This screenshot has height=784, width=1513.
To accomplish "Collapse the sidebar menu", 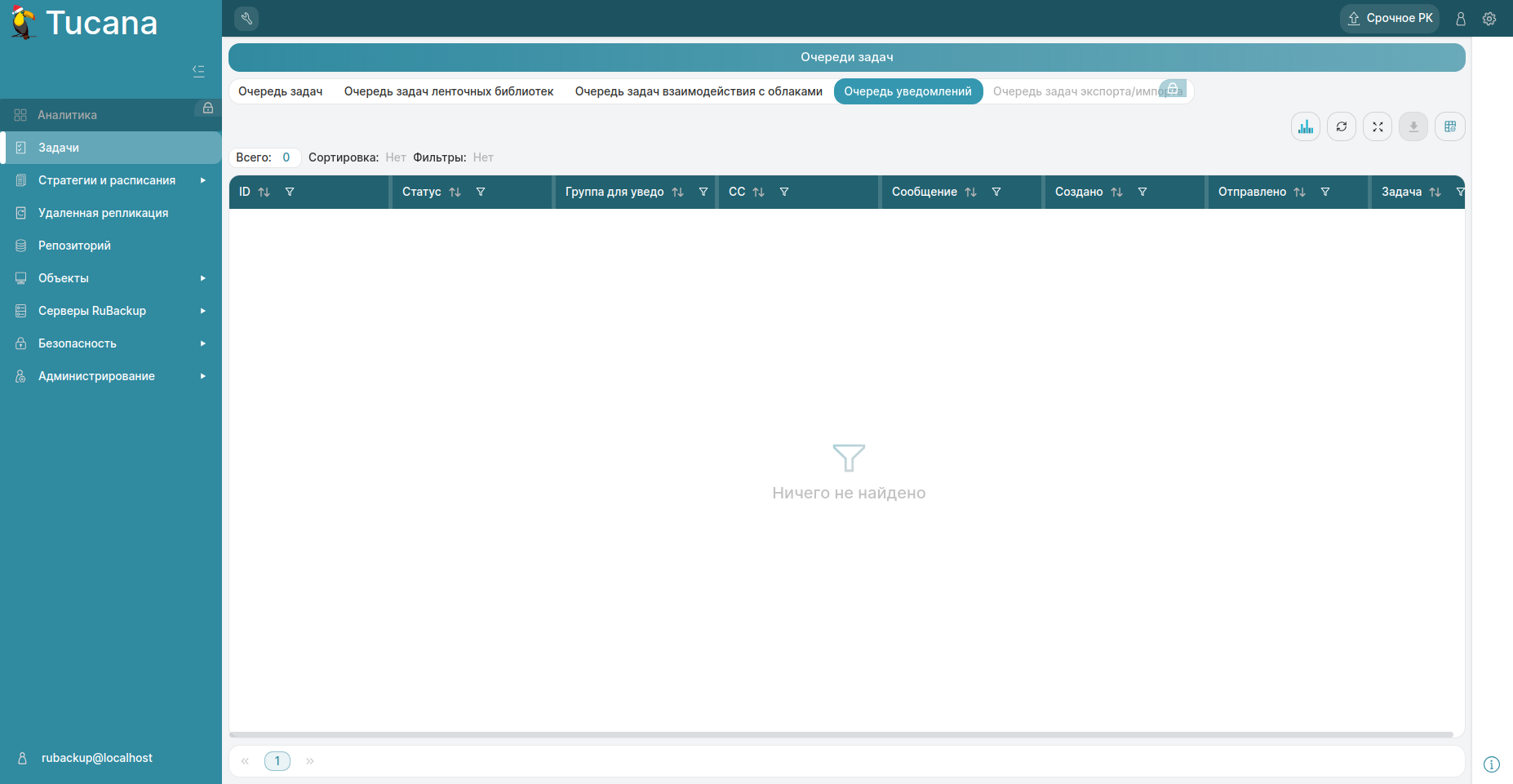I will (198, 71).
